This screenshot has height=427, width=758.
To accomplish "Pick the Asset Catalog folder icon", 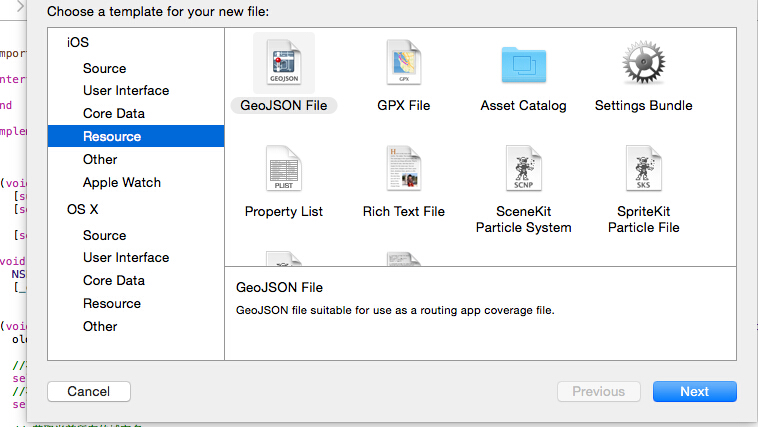I will click(523, 64).
